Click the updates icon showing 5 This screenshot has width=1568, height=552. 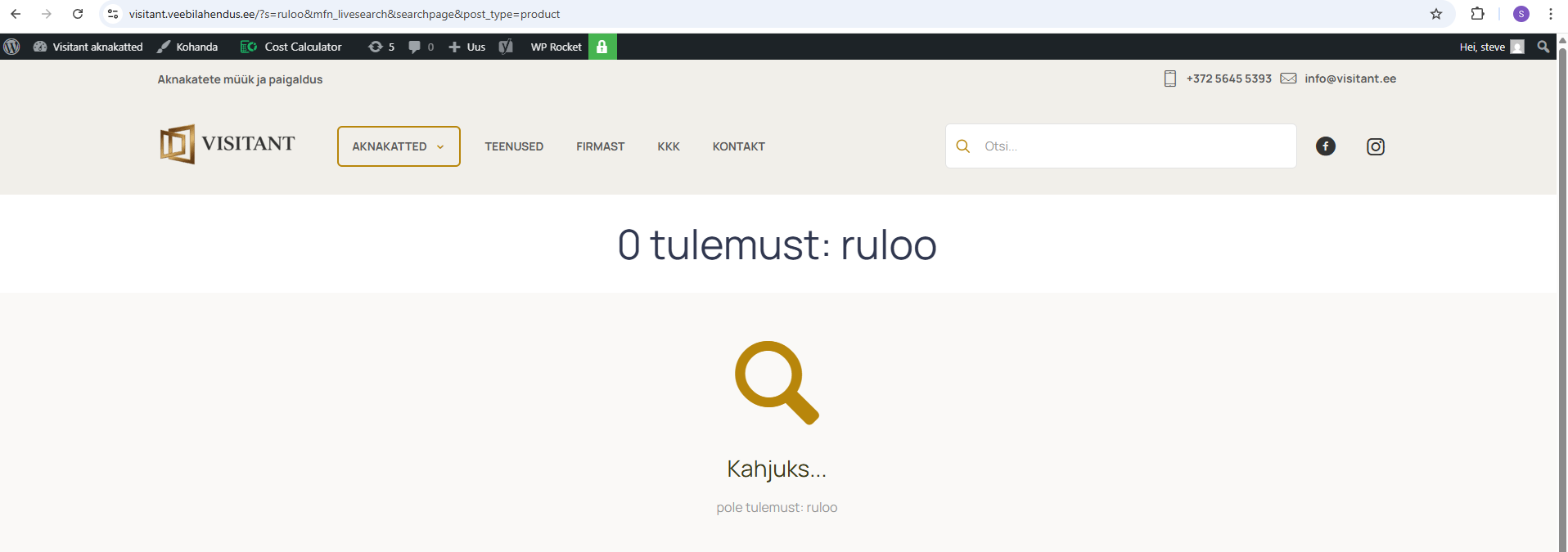coord(381,47)
